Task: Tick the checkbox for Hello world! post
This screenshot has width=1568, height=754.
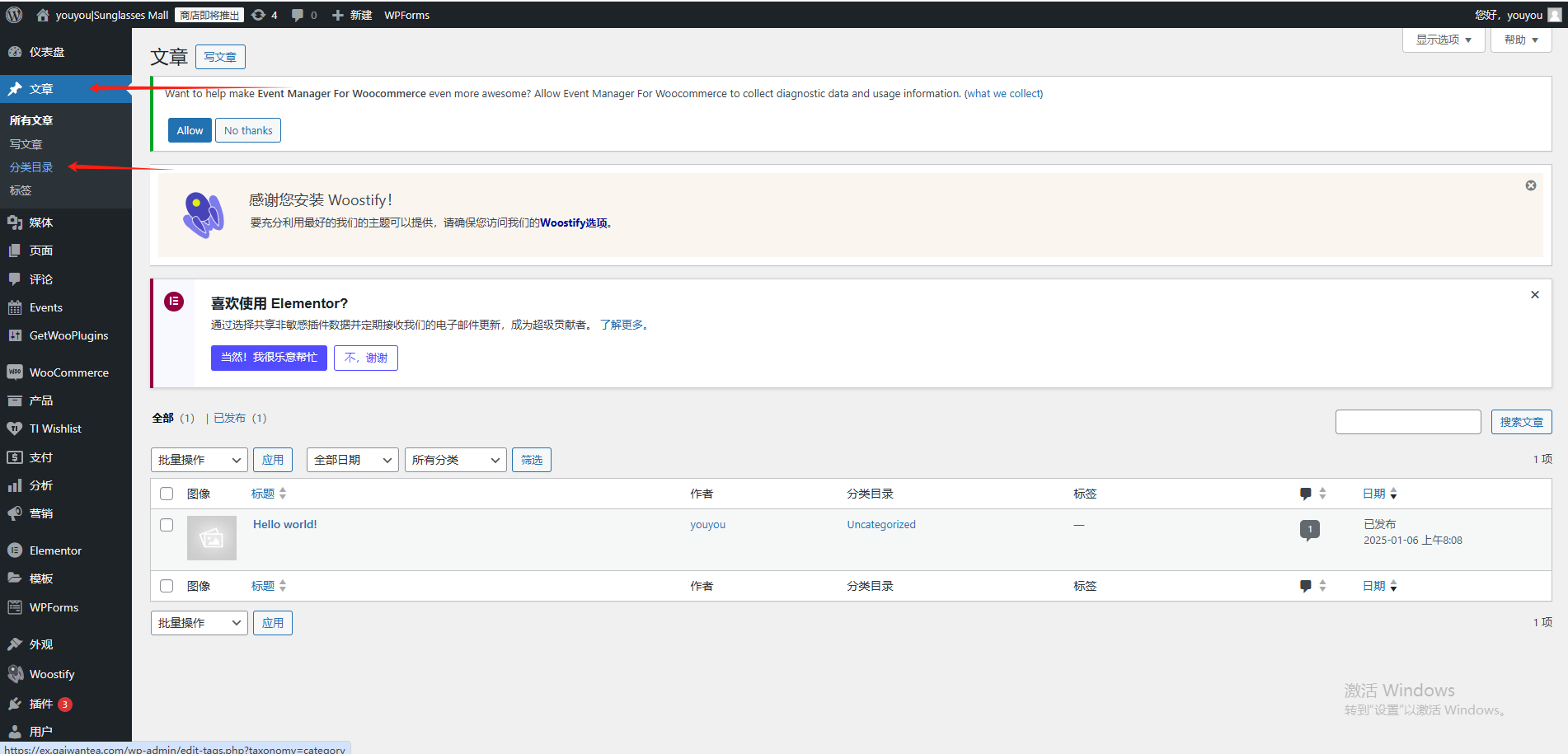Action: tap(167, 525)
